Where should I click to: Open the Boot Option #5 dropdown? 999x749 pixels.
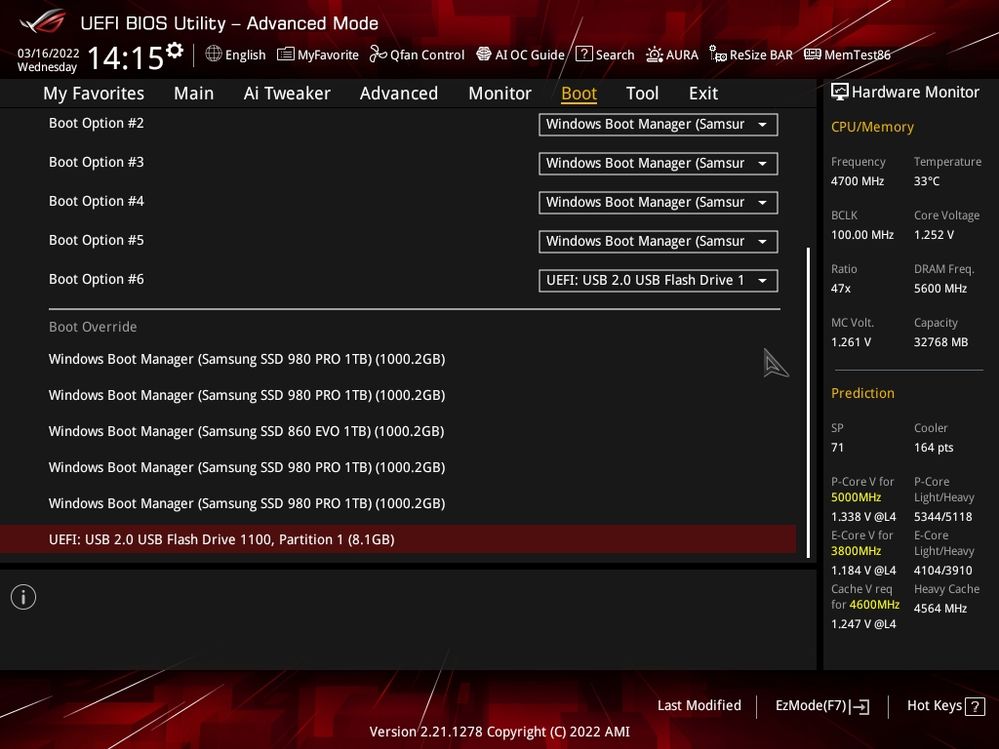point(658,241)
